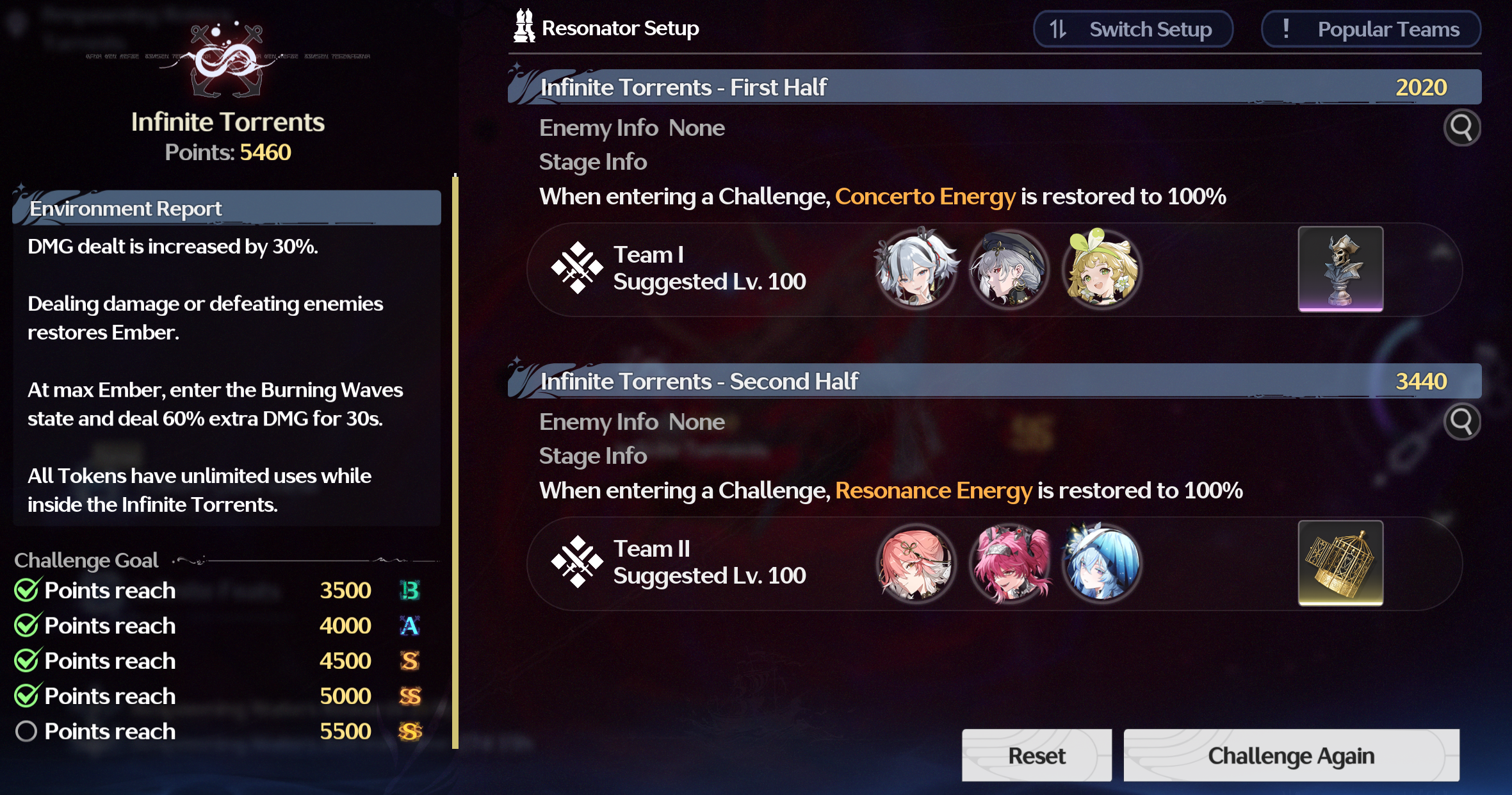
Task: Select the capped gray-haired resonator in Team I
Action: coord(1009,269)
